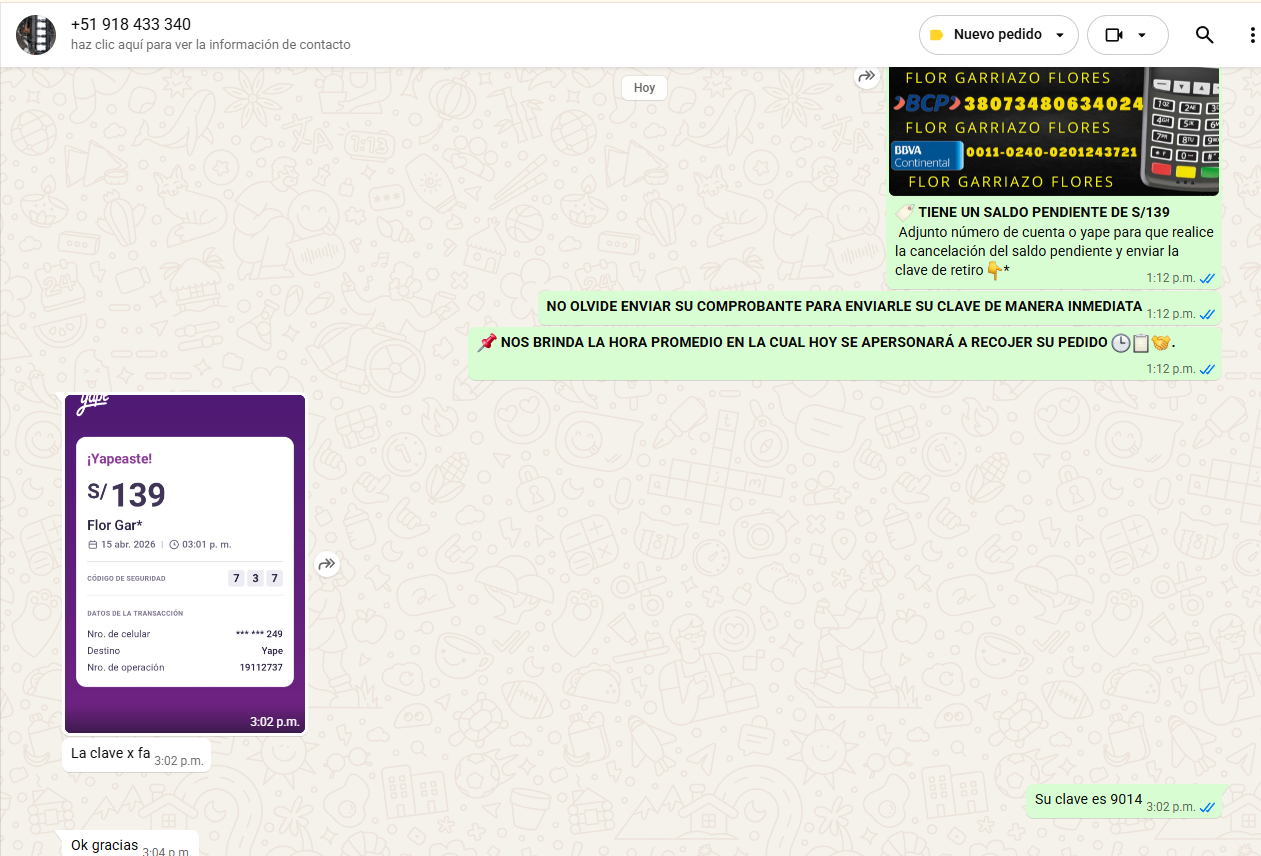This screenshot has width=1261, height=856.
Task: Click forward arrow beside Yape receipt
Action: pos(327,565)
